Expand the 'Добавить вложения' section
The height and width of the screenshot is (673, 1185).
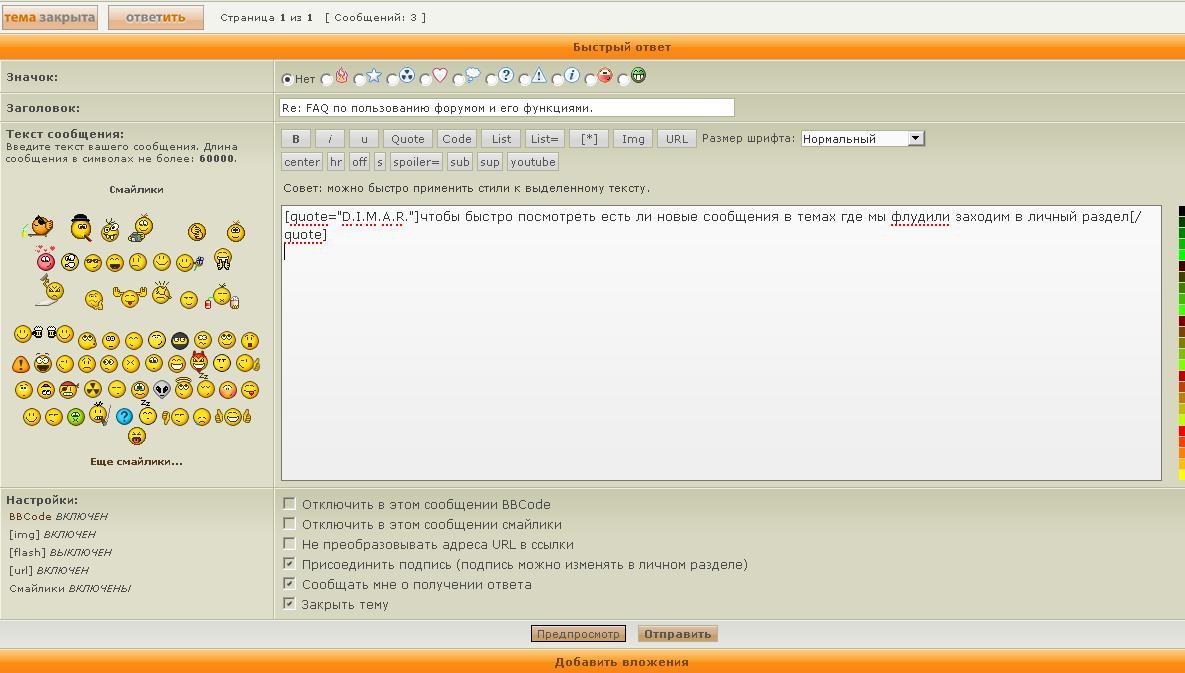pos(621,662)
